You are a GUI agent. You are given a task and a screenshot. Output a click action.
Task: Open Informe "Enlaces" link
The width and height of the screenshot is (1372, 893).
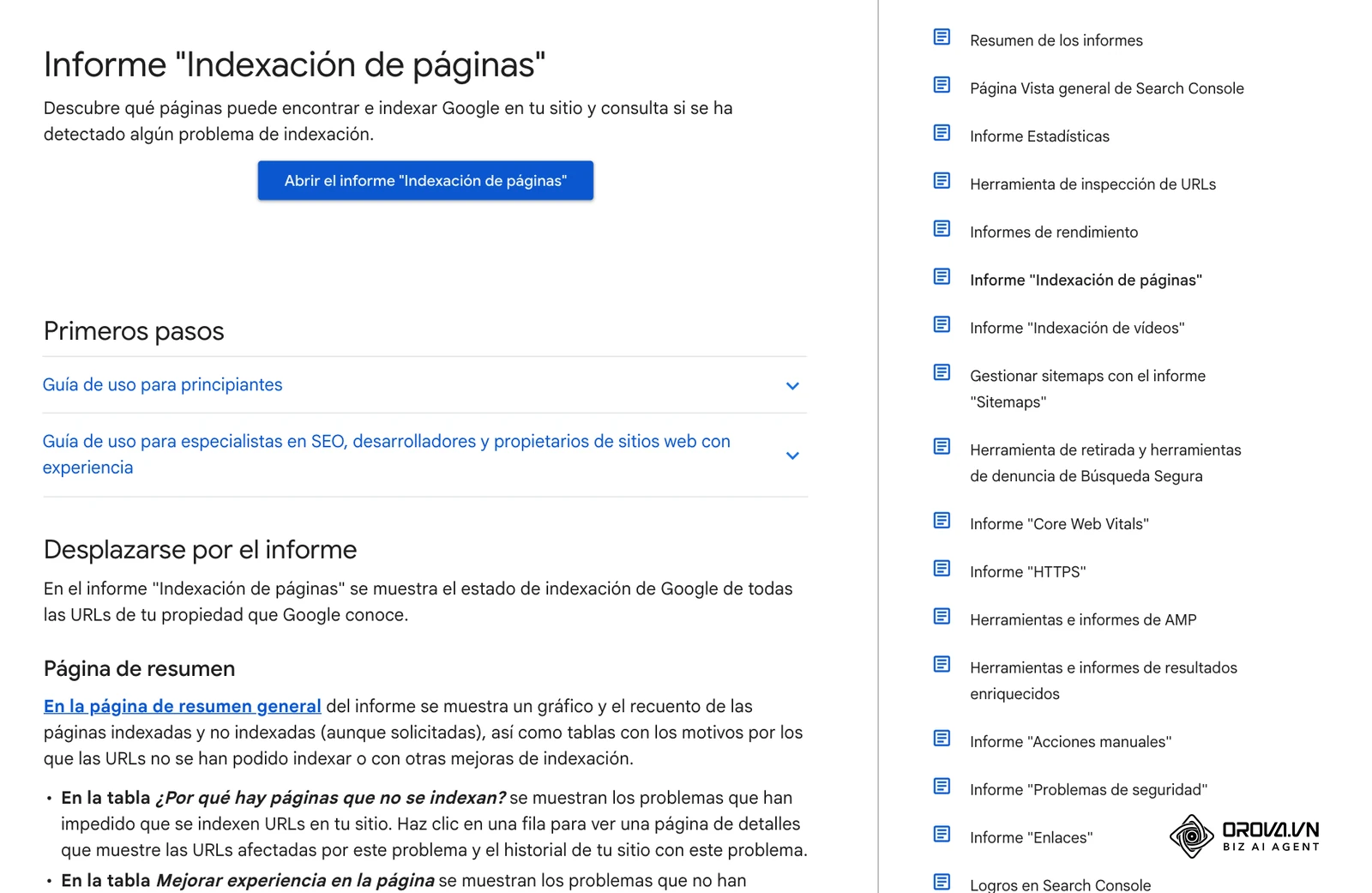click(x=1032, y=838)
